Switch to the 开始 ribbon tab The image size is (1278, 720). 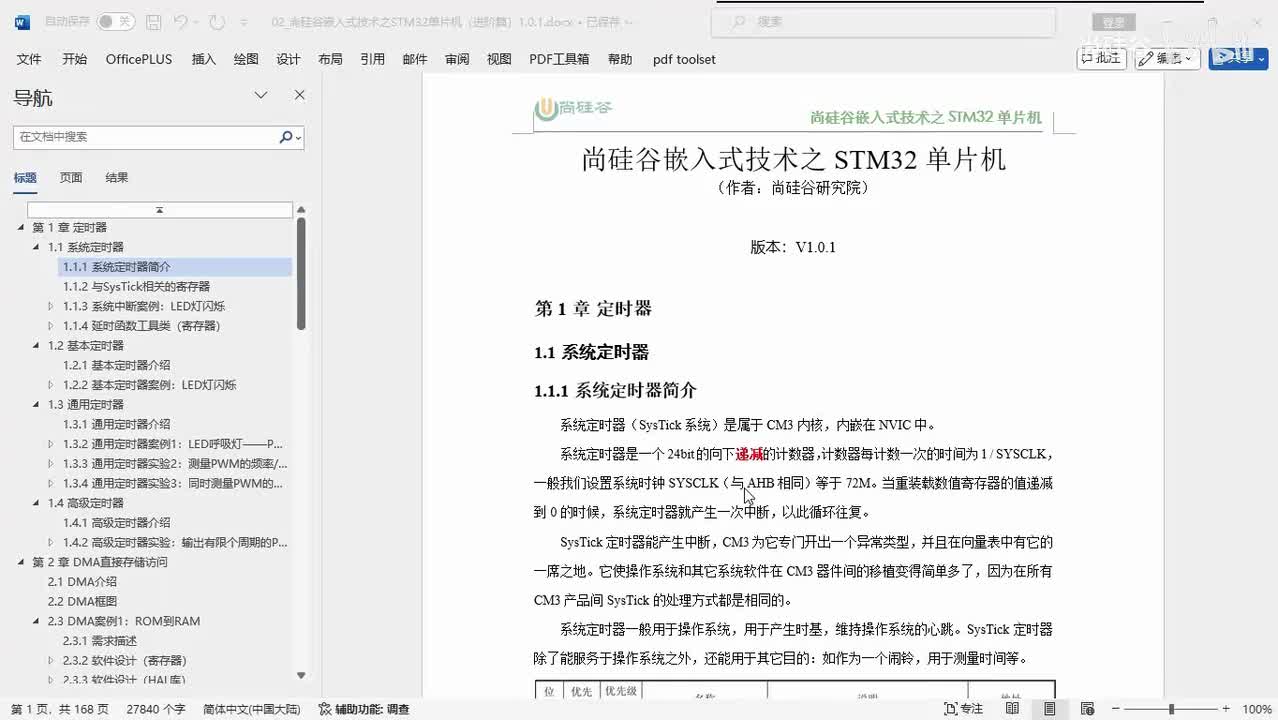tap(74, 59)
